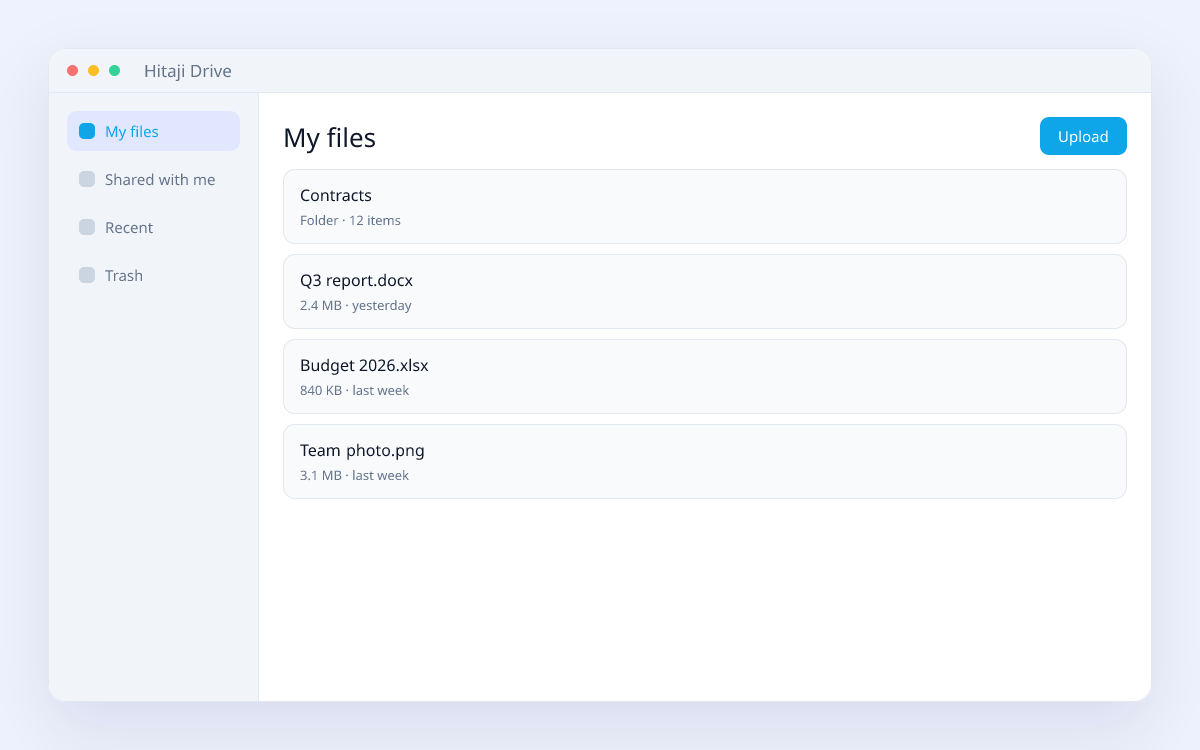Open the My files section

coord(153,131)
